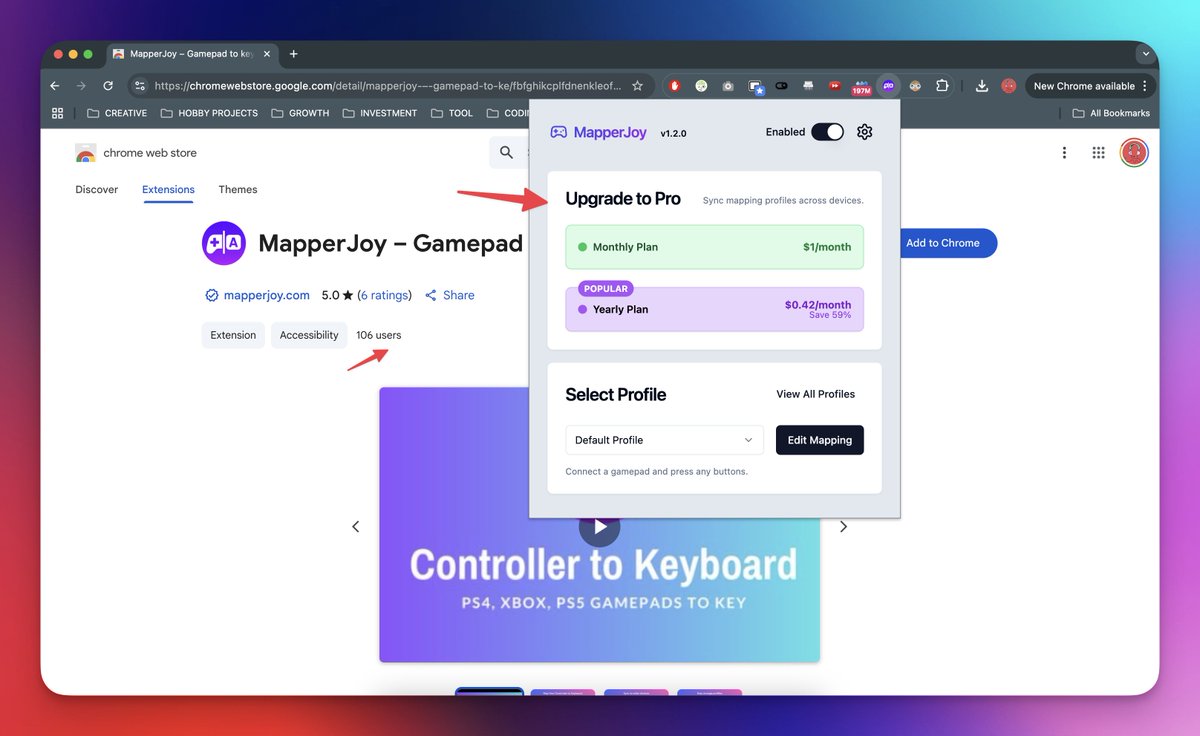Image resolution: width=1200 pixels, height=736 pixels.
Task: Click the glasses face extension icon
Action: point(915,86)
